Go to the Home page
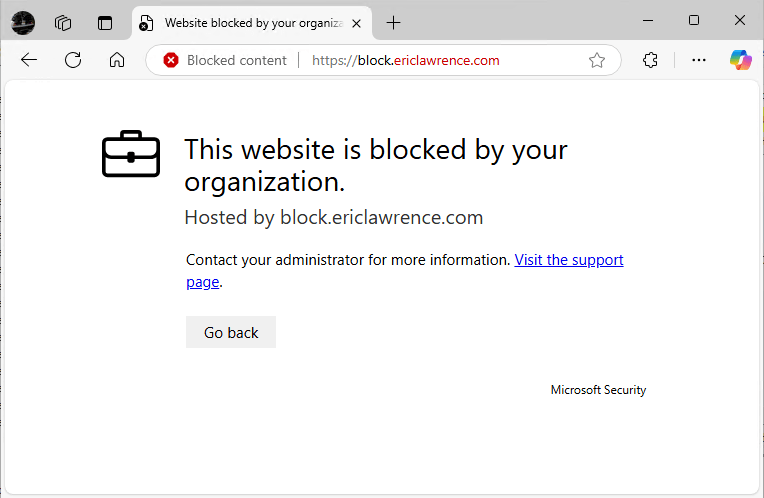 click(x=117, y=60)
